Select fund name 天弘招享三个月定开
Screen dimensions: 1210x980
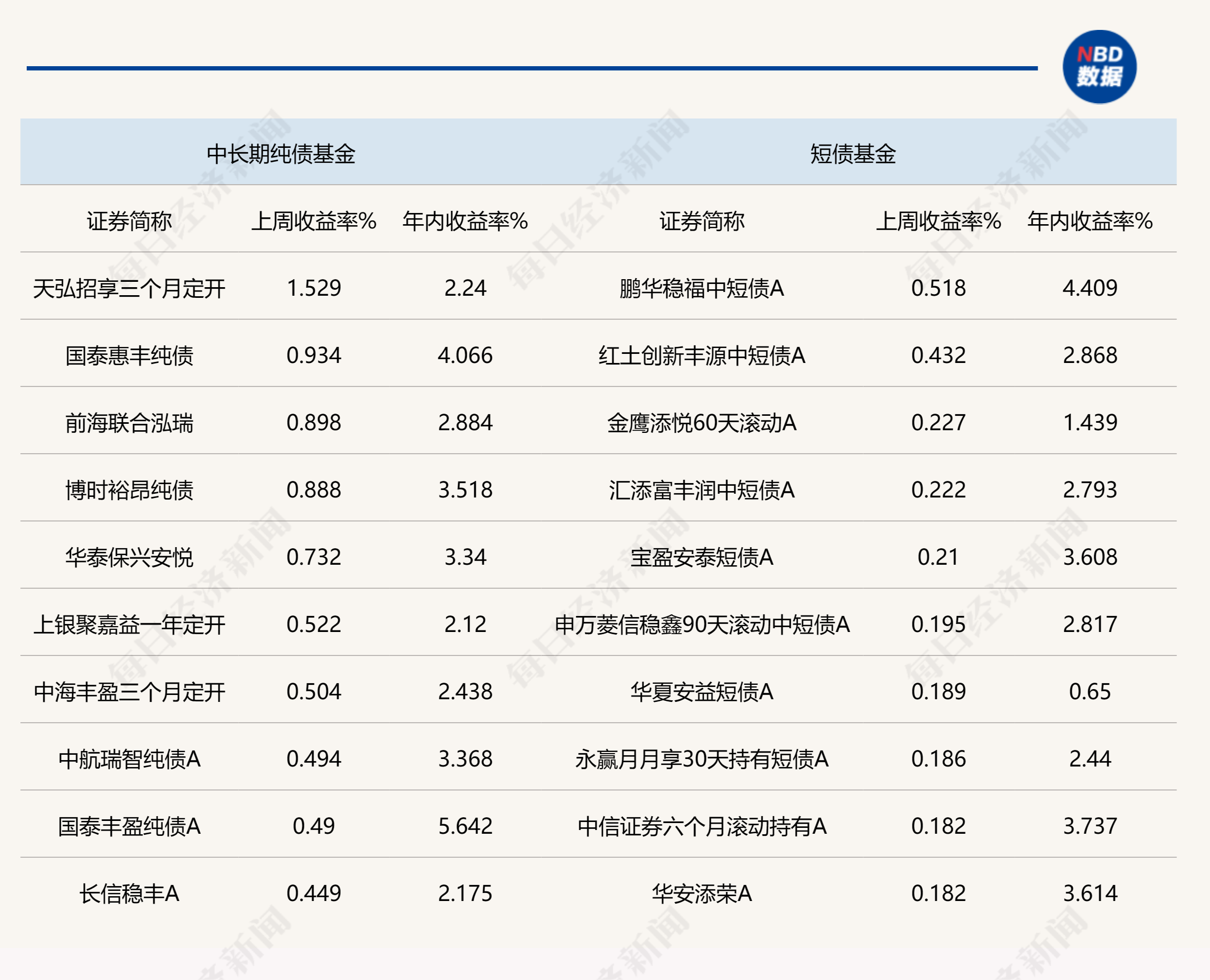click(129, 288)
